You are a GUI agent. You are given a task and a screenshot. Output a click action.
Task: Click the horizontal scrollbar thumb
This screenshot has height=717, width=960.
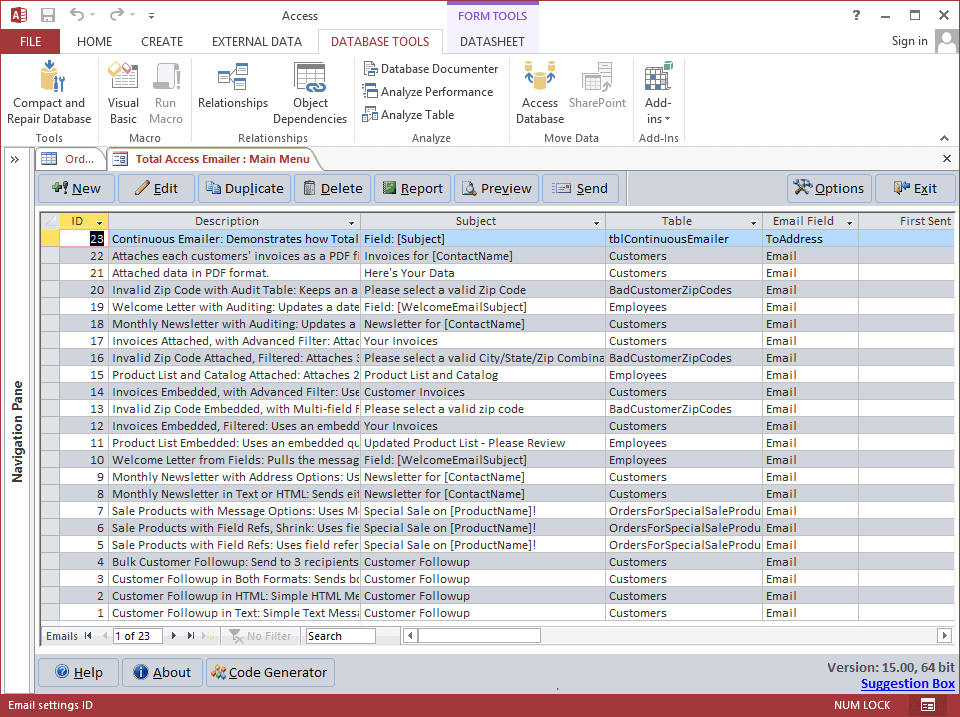point(479,636)
